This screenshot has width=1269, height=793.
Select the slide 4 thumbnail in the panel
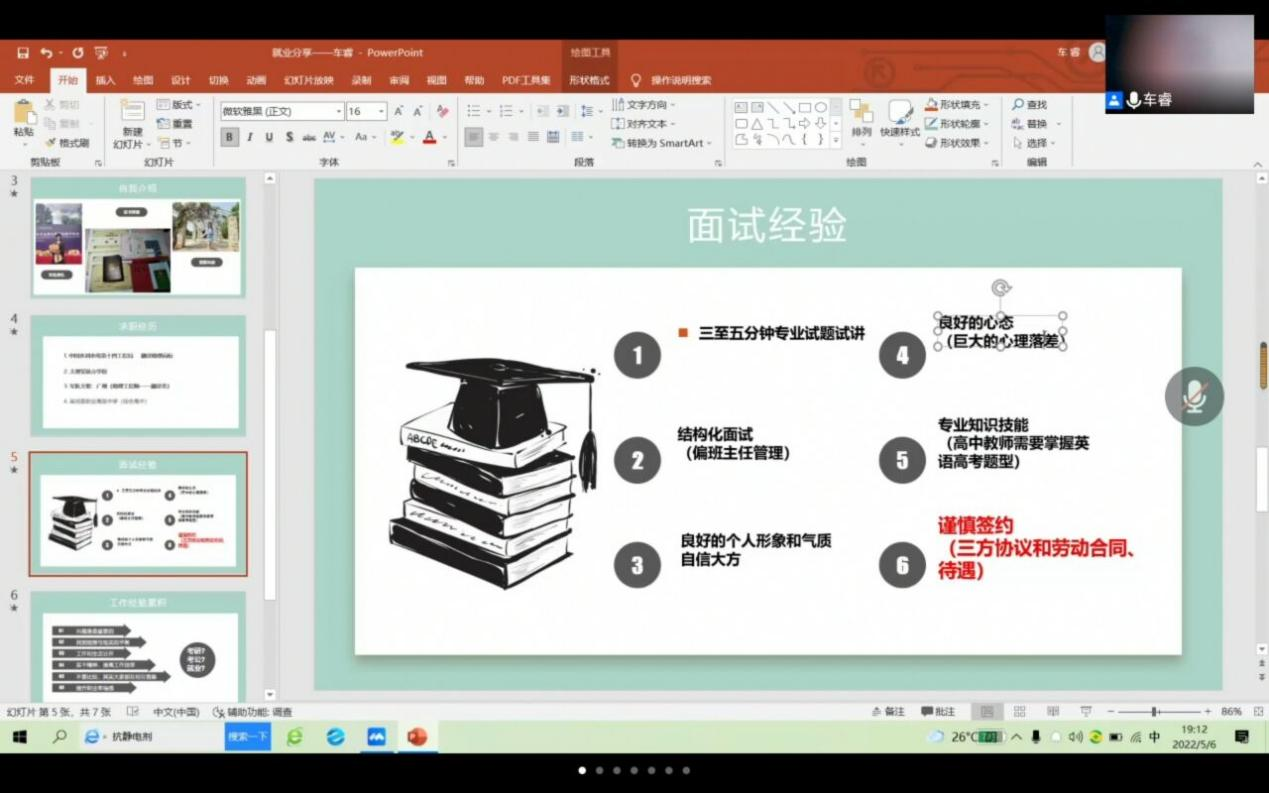pyautogui.click(x=138, y=375)
